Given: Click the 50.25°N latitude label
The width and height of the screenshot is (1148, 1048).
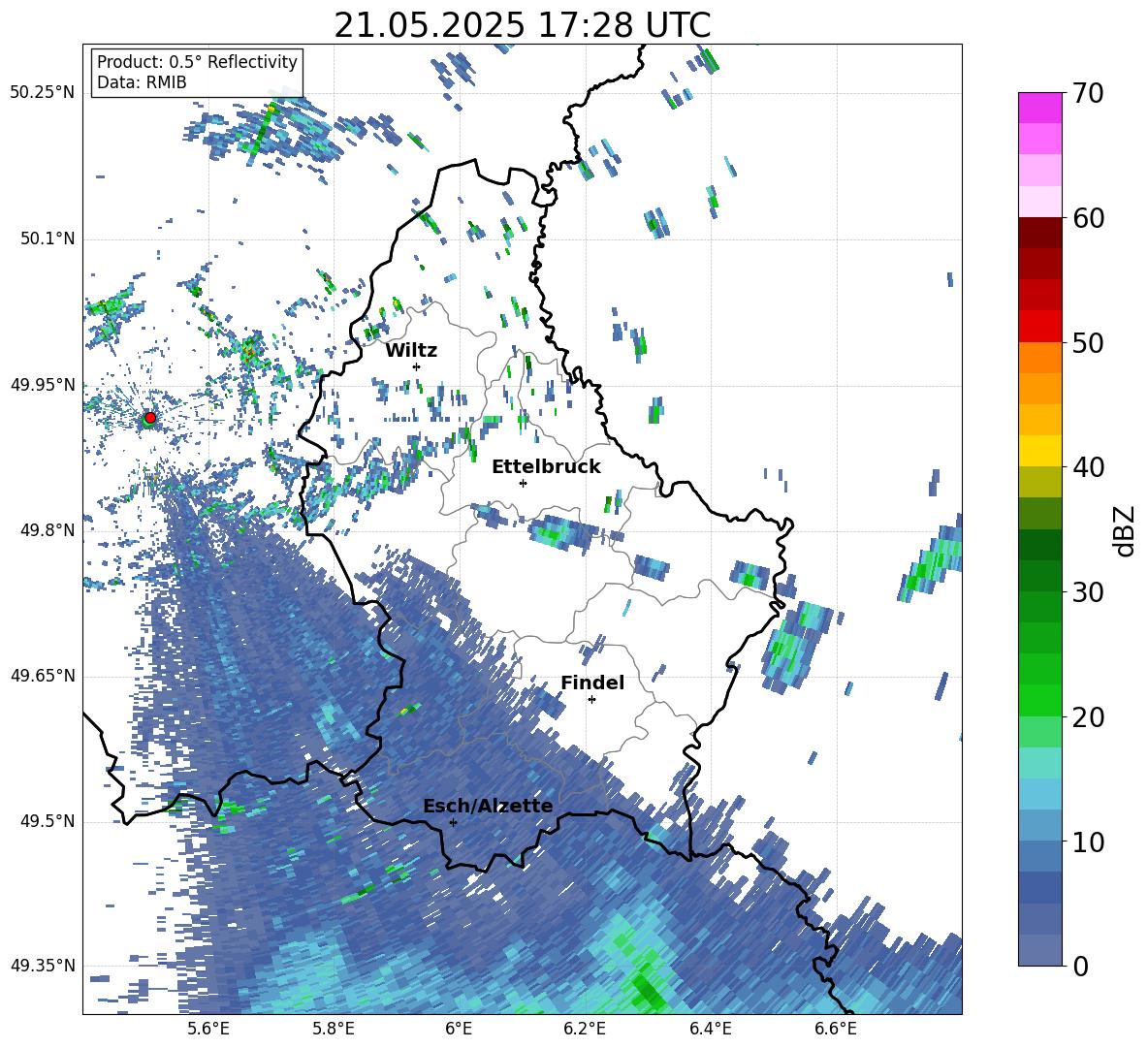Looking at the screenshot, I should (43, 93).
